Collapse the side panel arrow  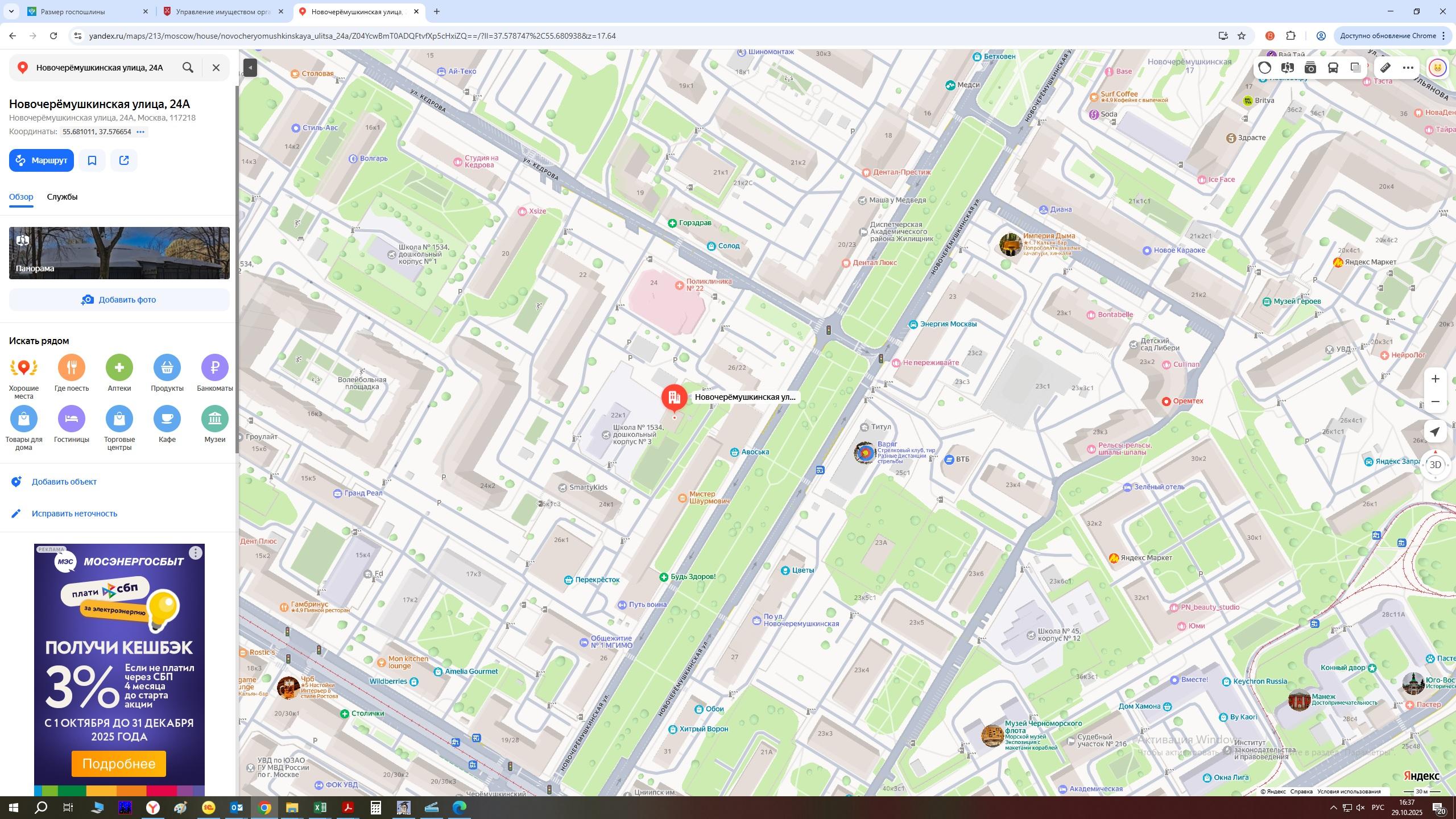pyautogui.click(x=250, y=68)
